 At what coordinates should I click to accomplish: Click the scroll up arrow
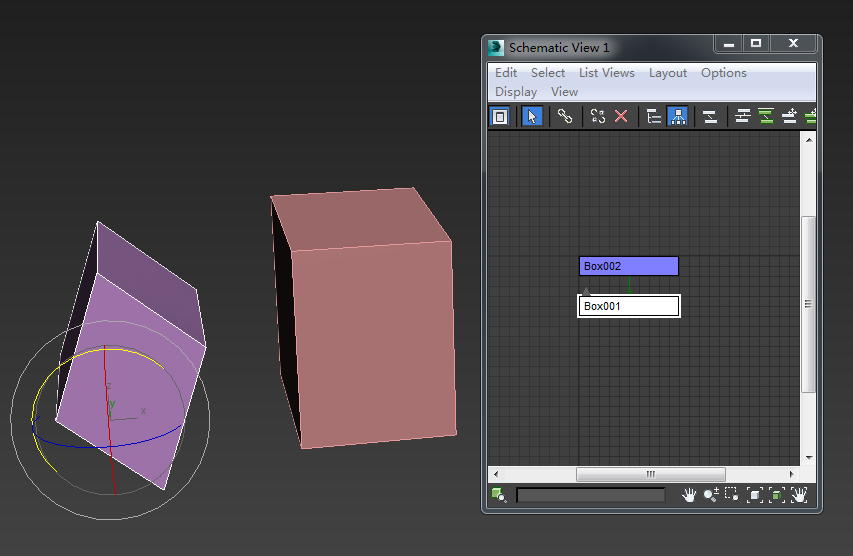[809, 140]
